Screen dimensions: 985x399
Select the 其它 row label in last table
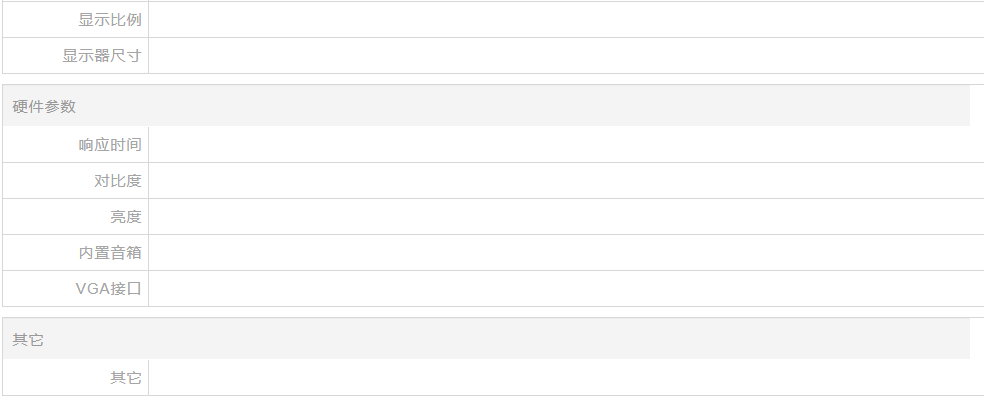tap(126, 378)
